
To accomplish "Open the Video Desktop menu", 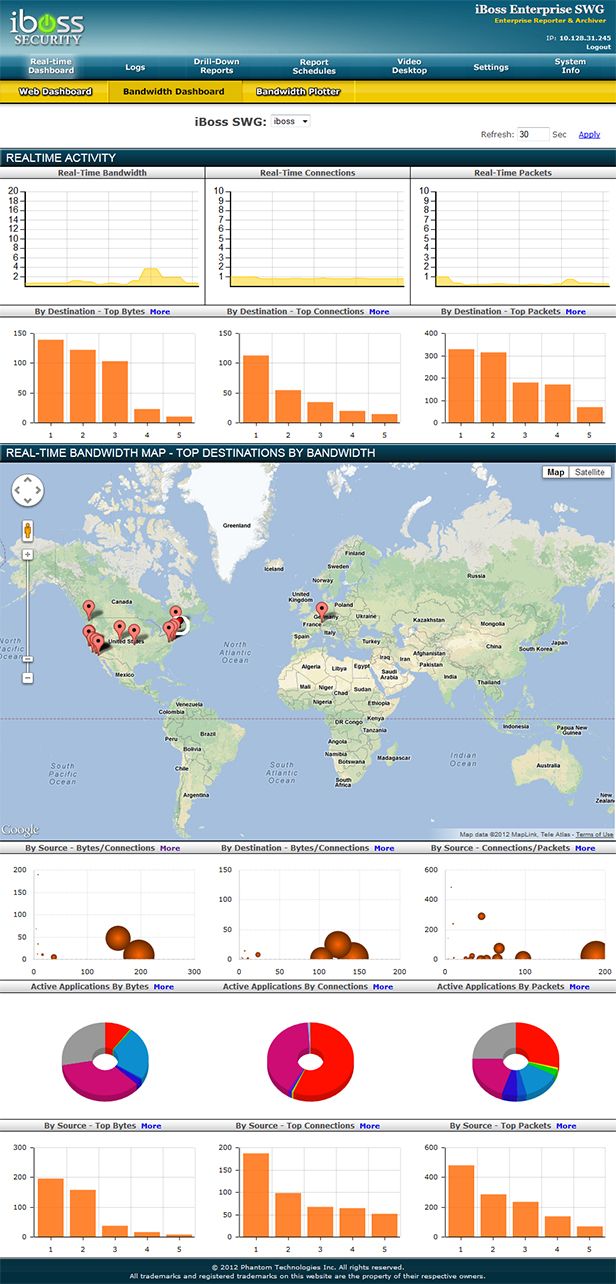I will click(x=409, y=67).
